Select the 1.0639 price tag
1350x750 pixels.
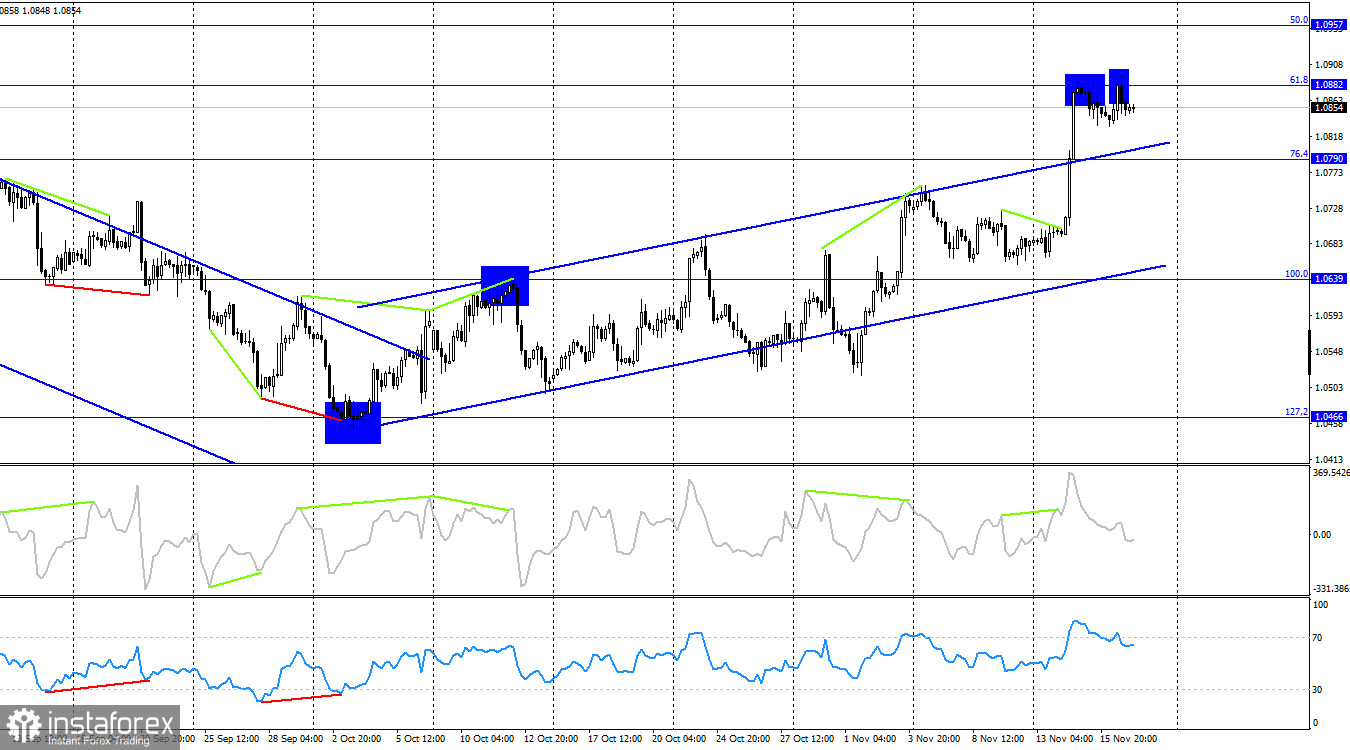[x=1329, y=279]
